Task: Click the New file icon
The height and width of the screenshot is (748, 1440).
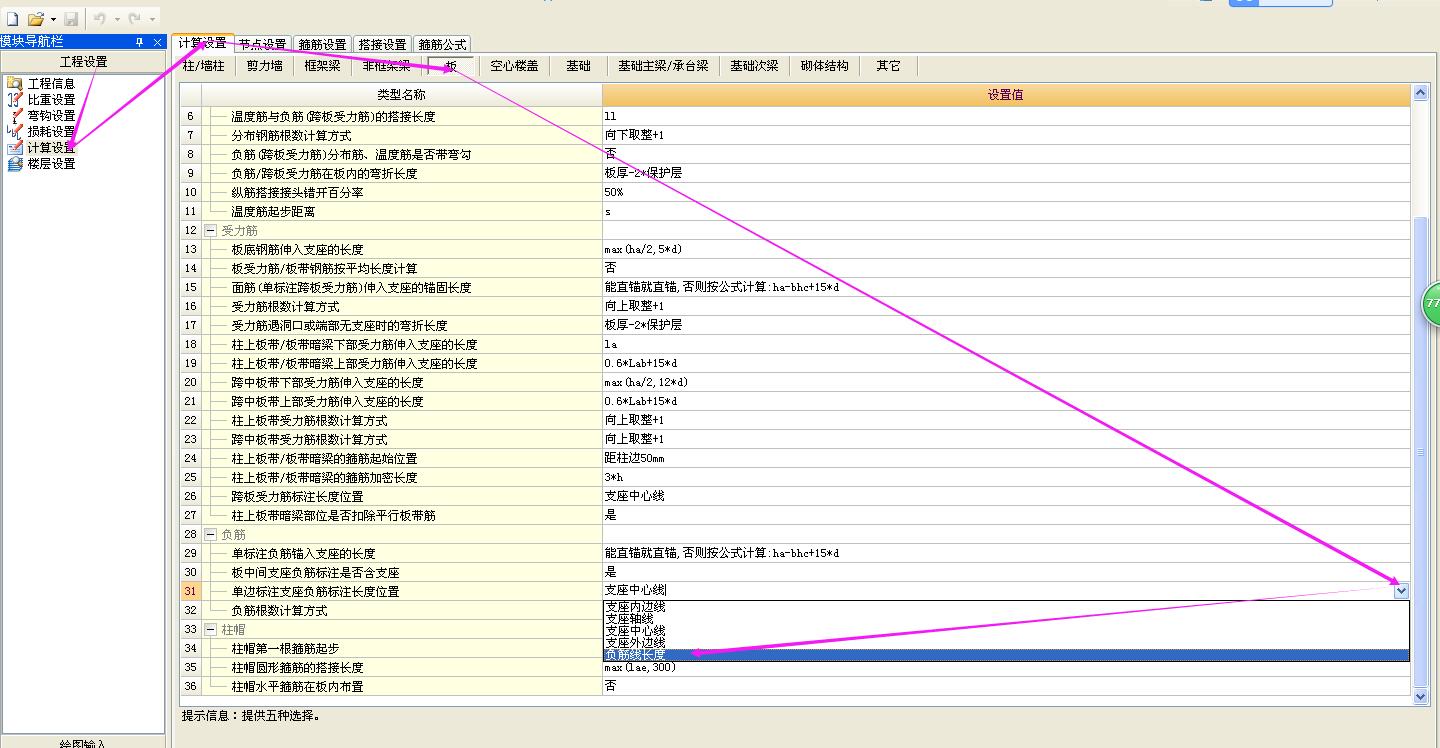Action: (x=12, y=19)
